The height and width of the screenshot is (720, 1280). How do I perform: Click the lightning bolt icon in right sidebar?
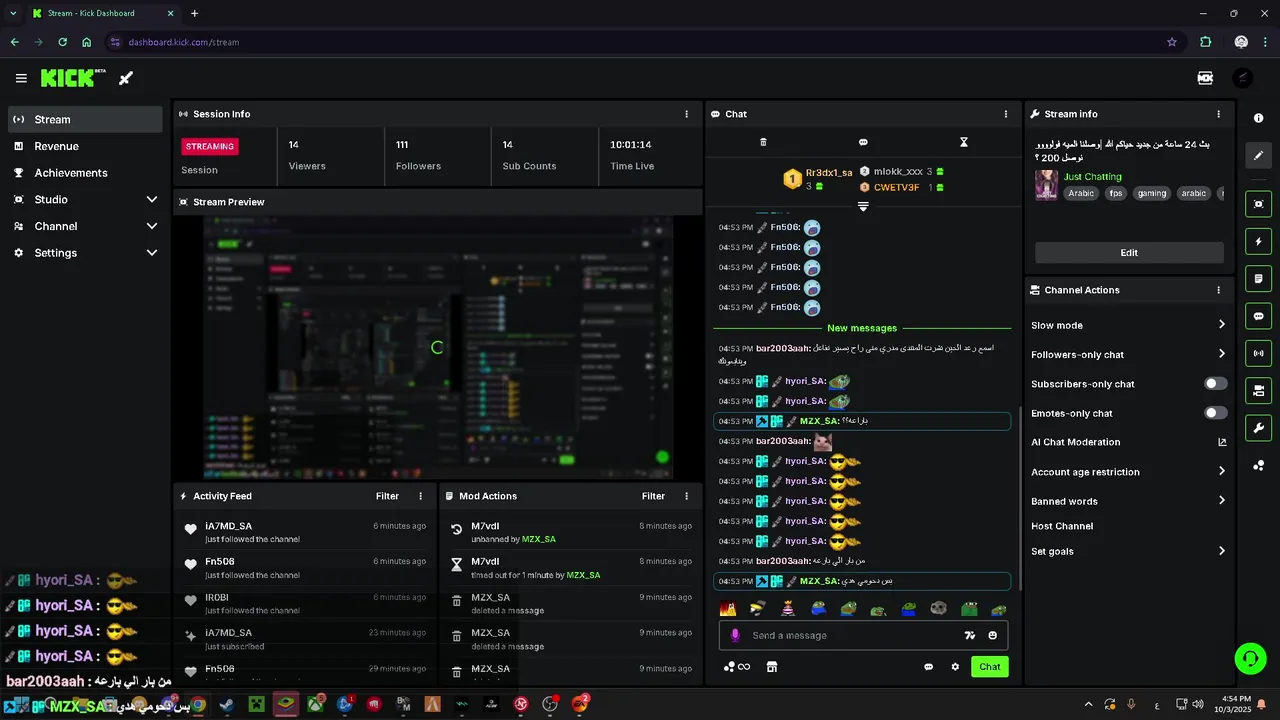[x=1258, y=241]
